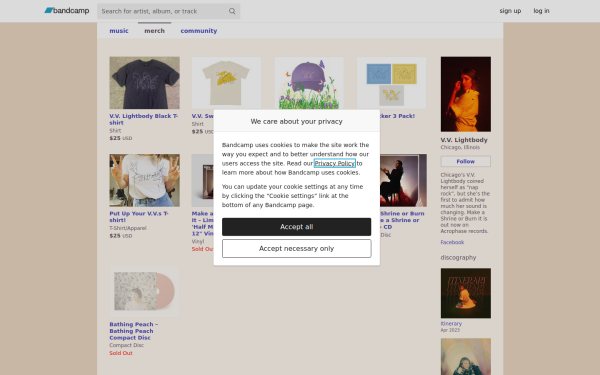This screenshot has width=600, height=375.
Task: Open the purple cap product image
Action: tap(309, 83)
